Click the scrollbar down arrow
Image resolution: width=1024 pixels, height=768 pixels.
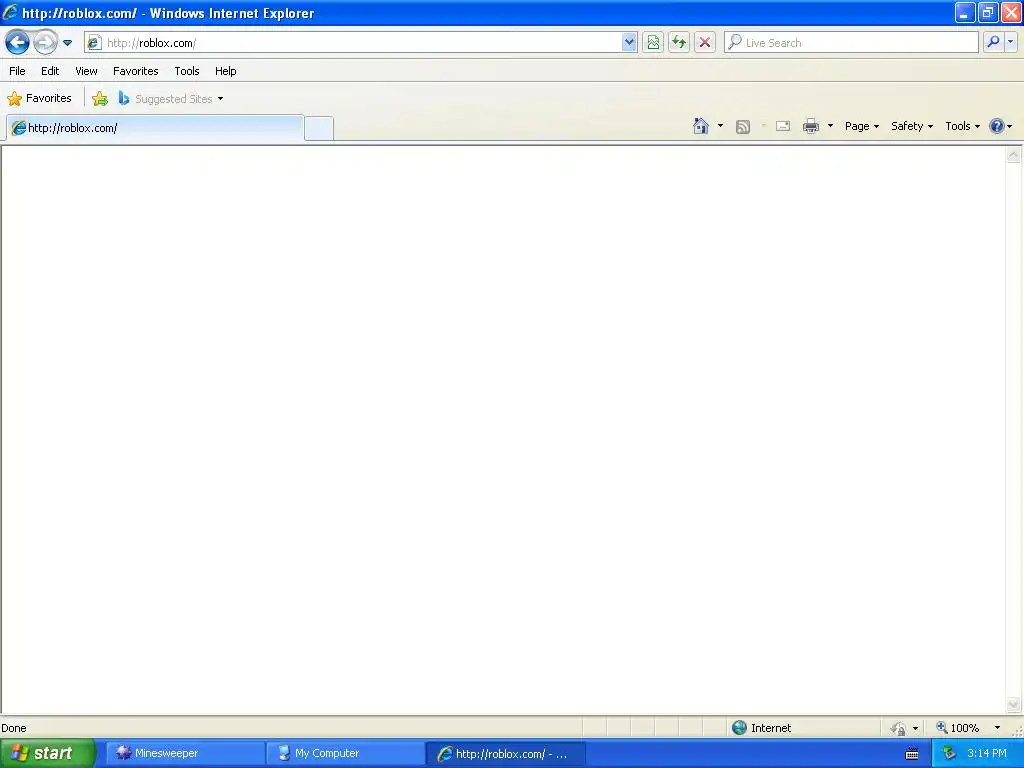1014,704
